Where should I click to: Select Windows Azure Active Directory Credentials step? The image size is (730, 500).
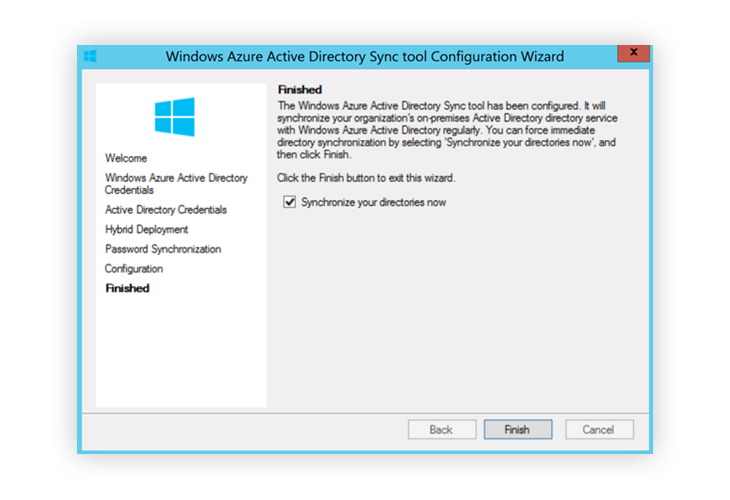point(176,184)
